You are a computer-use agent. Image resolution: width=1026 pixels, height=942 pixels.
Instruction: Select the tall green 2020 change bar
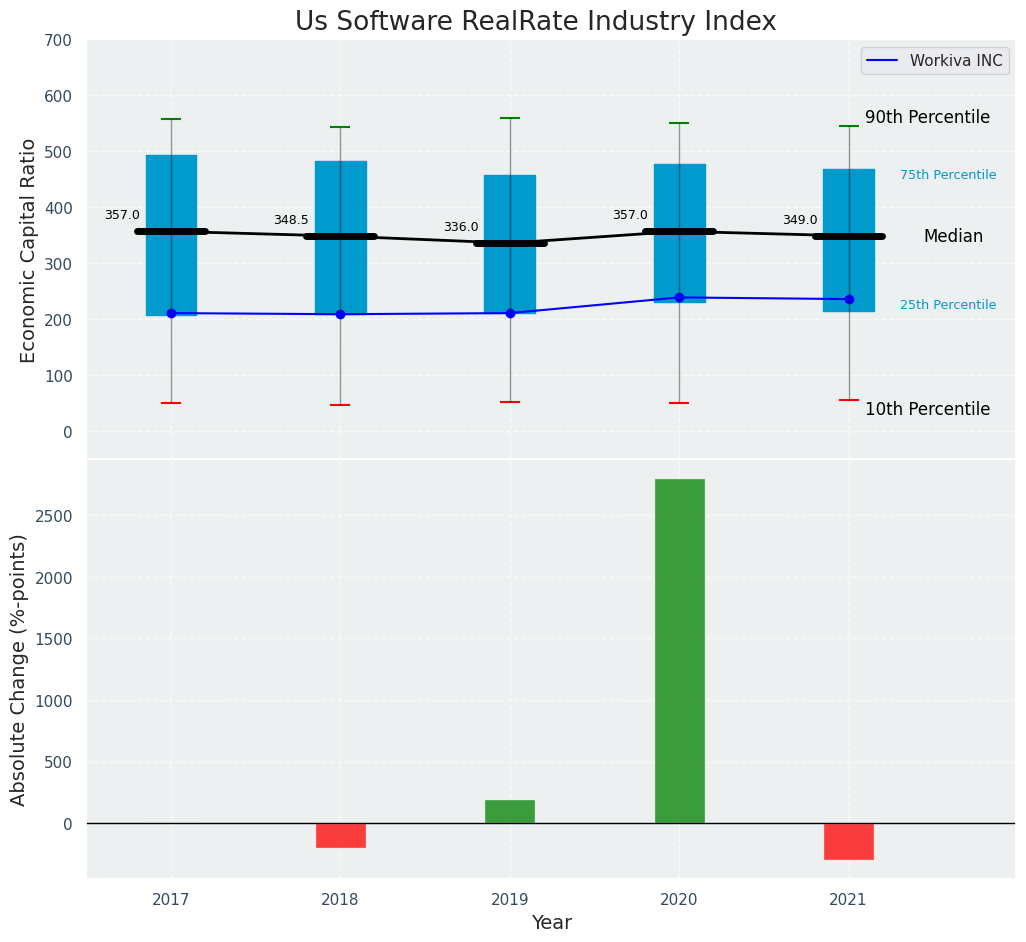click(680, 650)
